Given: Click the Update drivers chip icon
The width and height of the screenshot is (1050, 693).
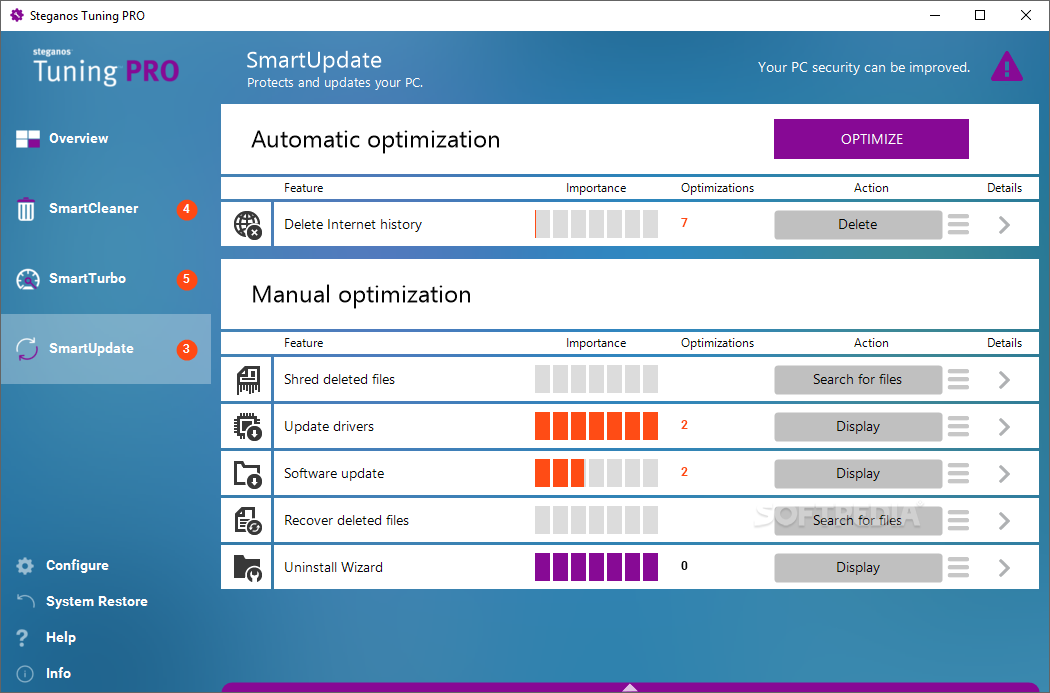Looking at the screenshot, I should click(247, 427).
